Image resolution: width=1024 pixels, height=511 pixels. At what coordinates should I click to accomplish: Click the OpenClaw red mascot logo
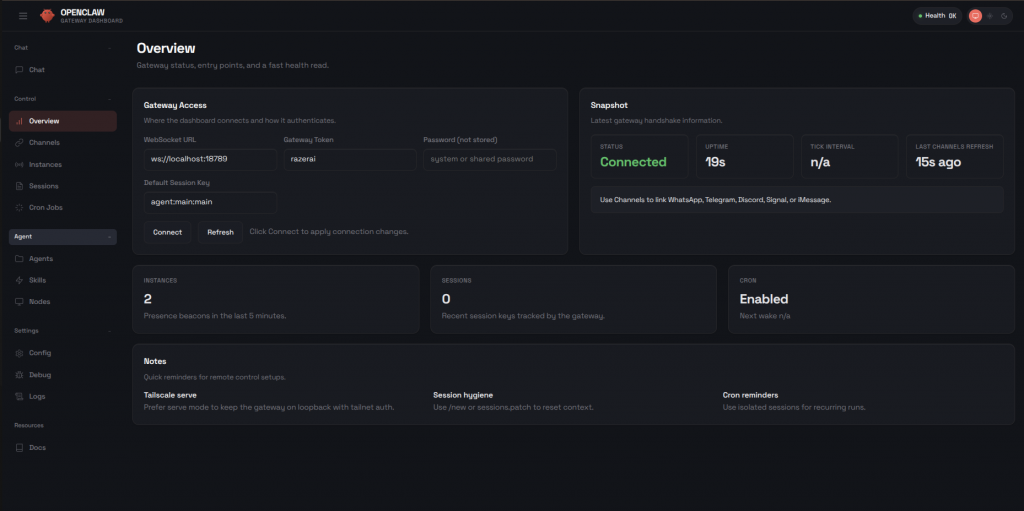[x=46, y=16]
